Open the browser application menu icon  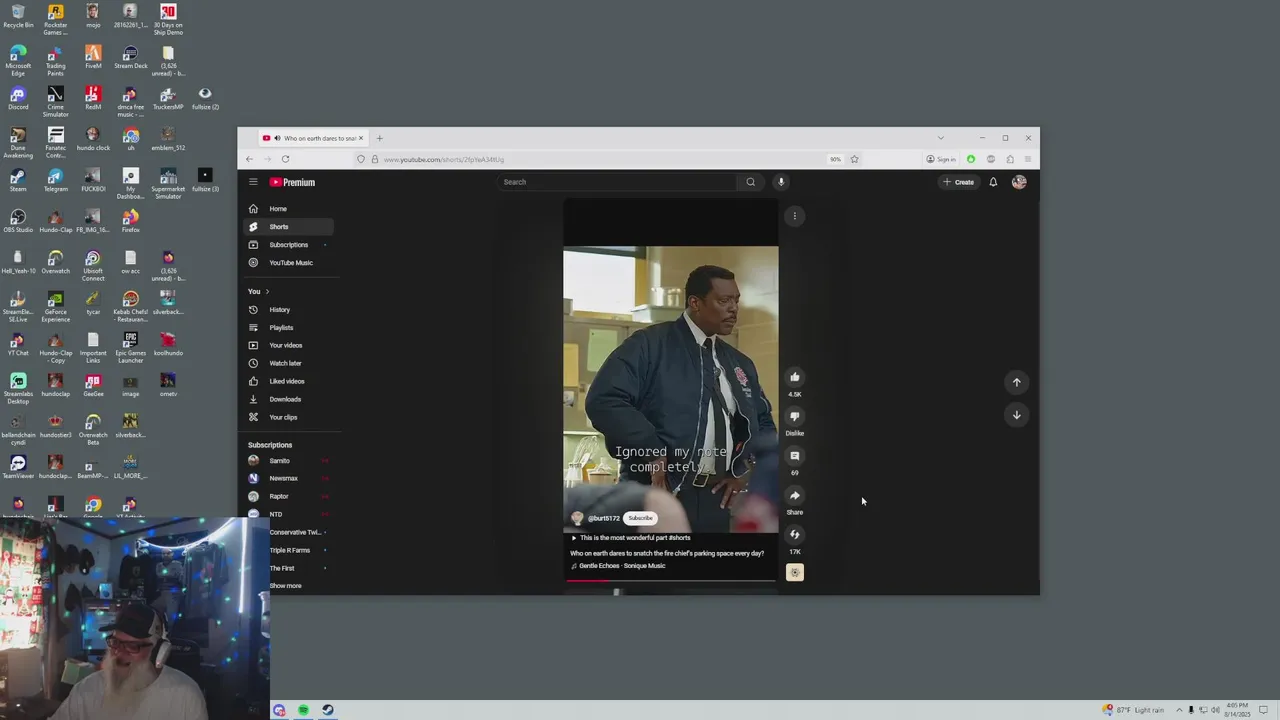point(1027,159)
